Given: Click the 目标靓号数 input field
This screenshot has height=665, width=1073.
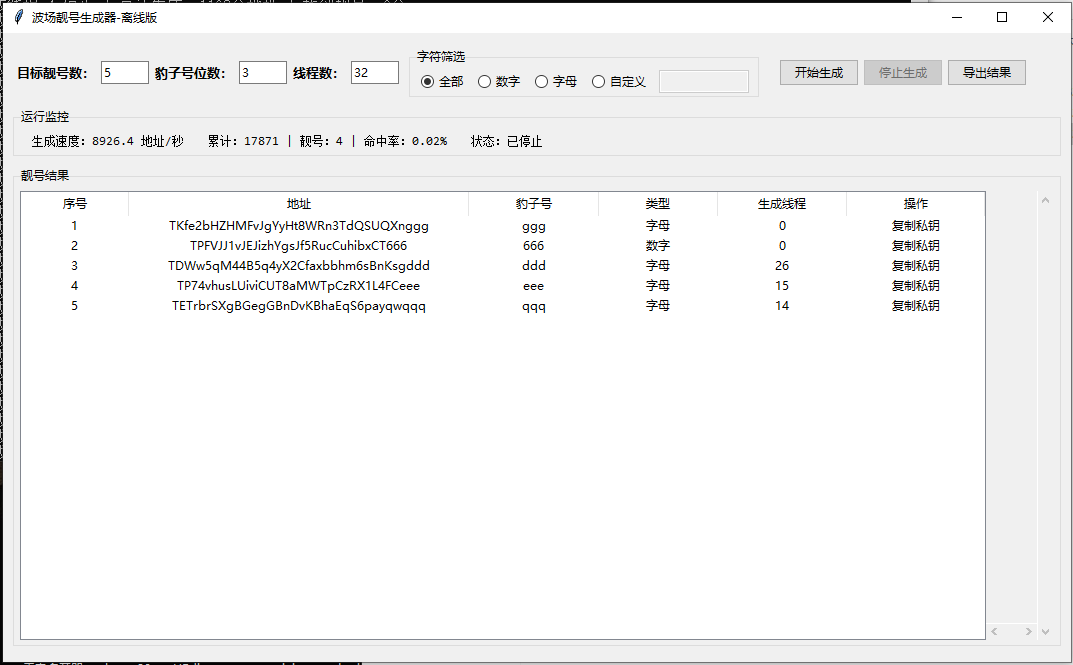Looking at the screenshot, I should pyautogui.click(x=124, y=72).
